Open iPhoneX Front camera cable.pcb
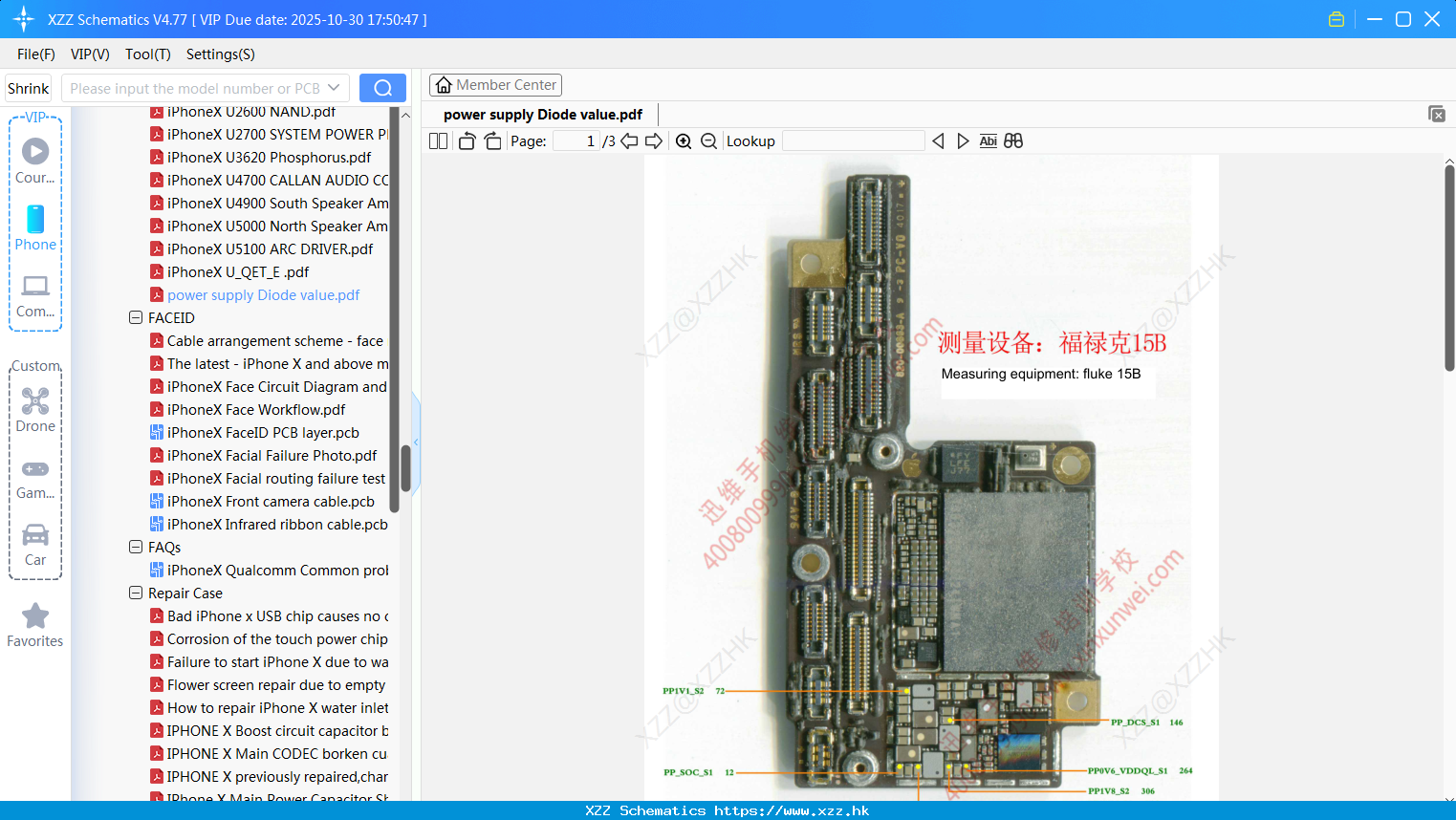This screenshot has width=1456, height=820. [x=263, y=501]
